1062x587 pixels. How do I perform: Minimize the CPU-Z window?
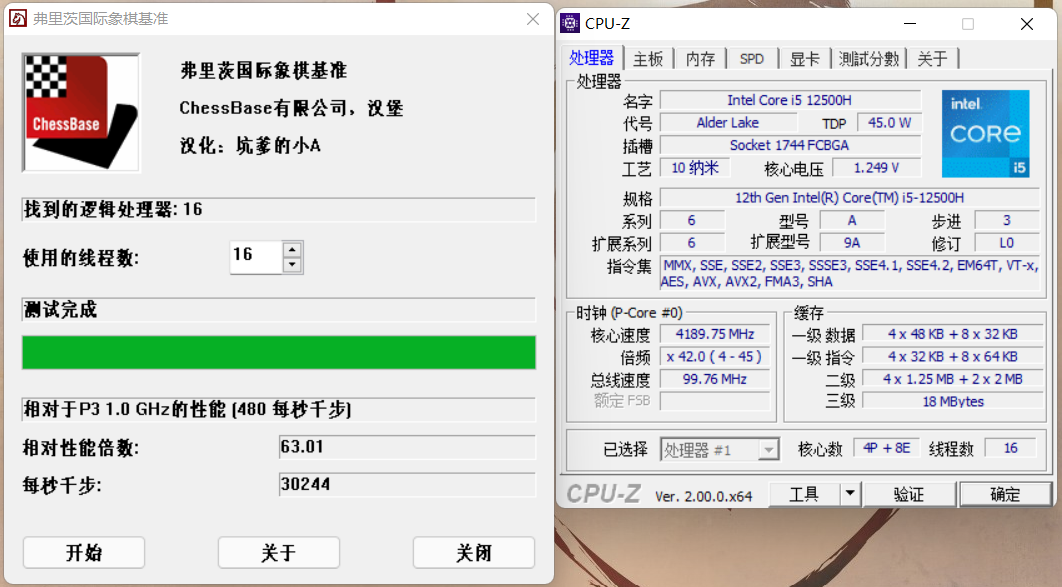pos(910,24)
